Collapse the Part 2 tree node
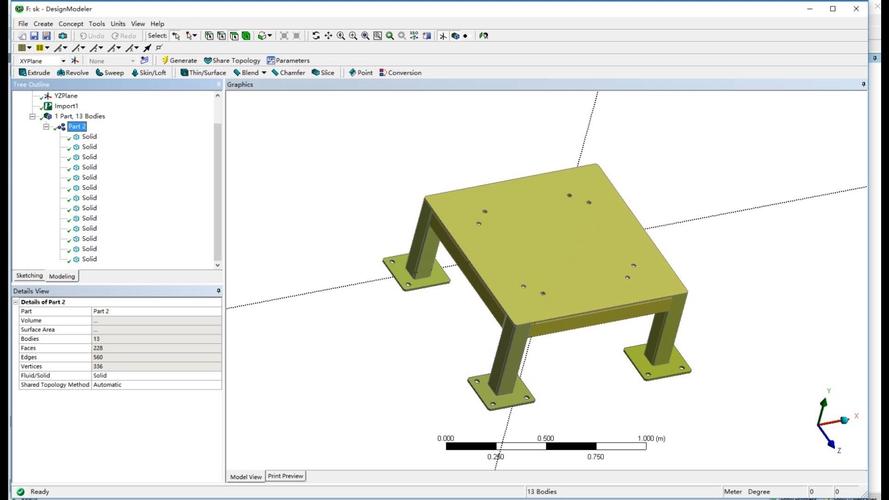The image size is (889, 500). [x=46, y=126]
